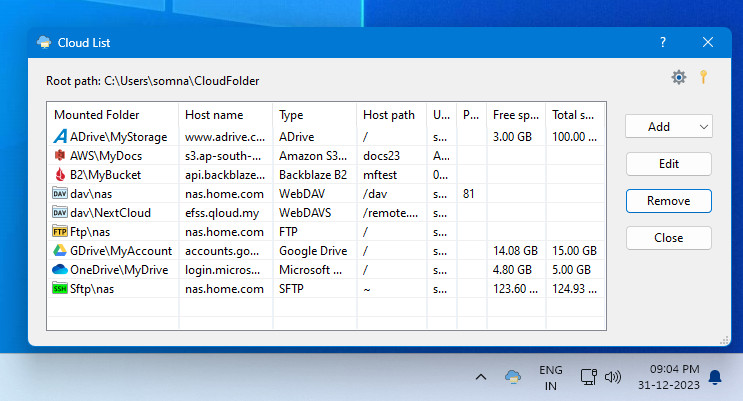Select the ADrive\MyStorage row
The width and height of the screenshot is (743, 401).
click(326, 137)
